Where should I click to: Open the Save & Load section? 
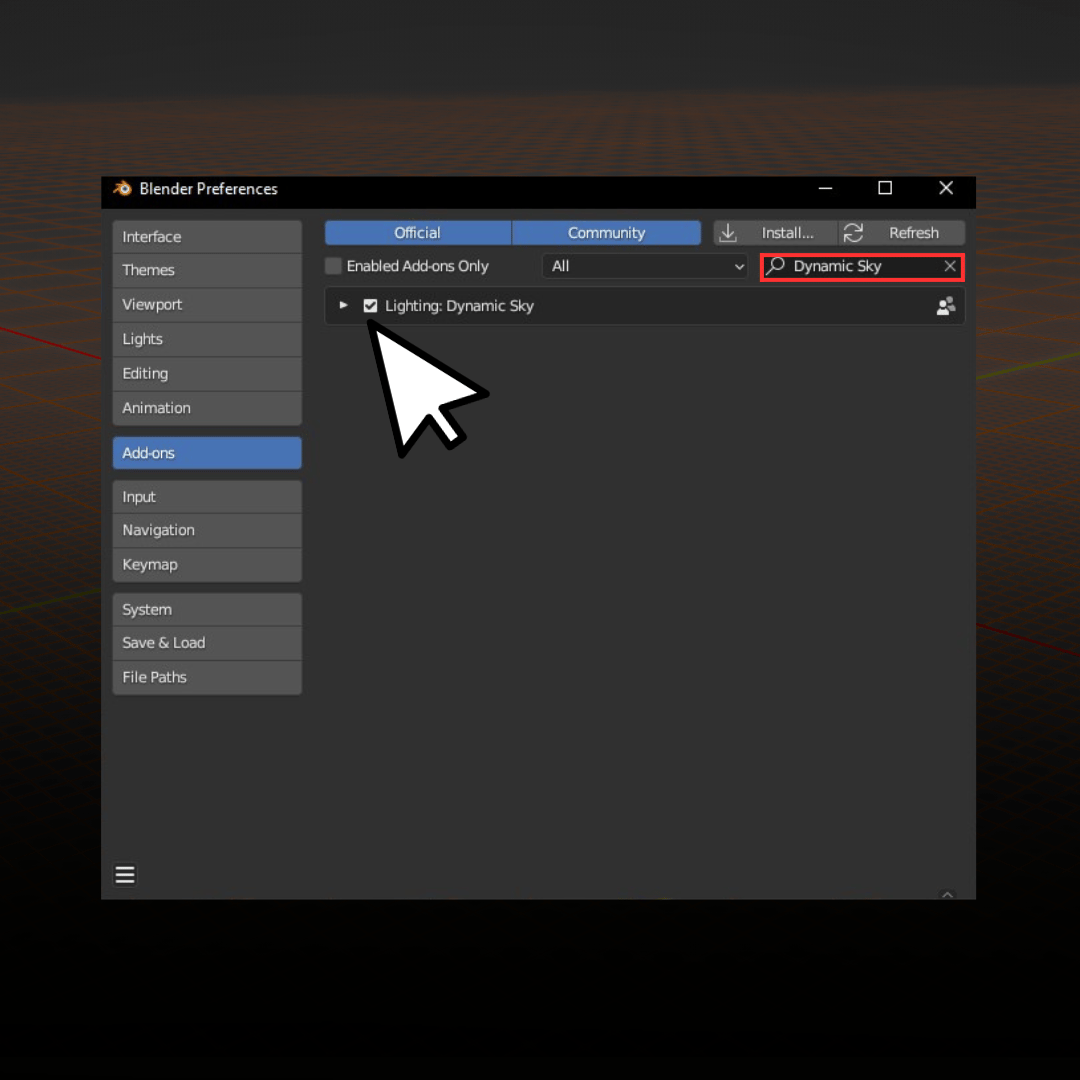pos(207,643)
